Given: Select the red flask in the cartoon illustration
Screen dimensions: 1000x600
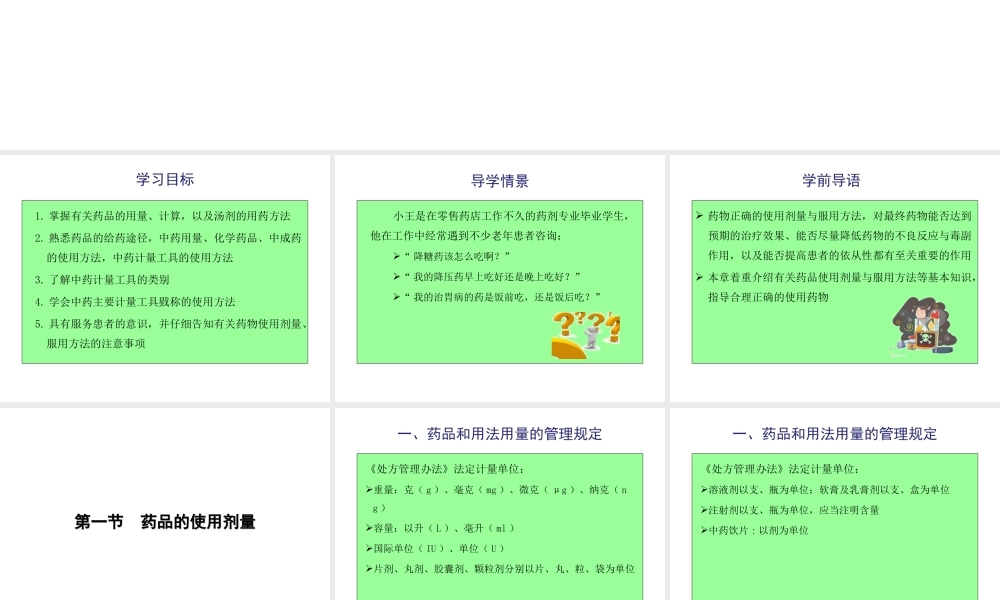Looking at the screenshot, I should coord(934,314).
